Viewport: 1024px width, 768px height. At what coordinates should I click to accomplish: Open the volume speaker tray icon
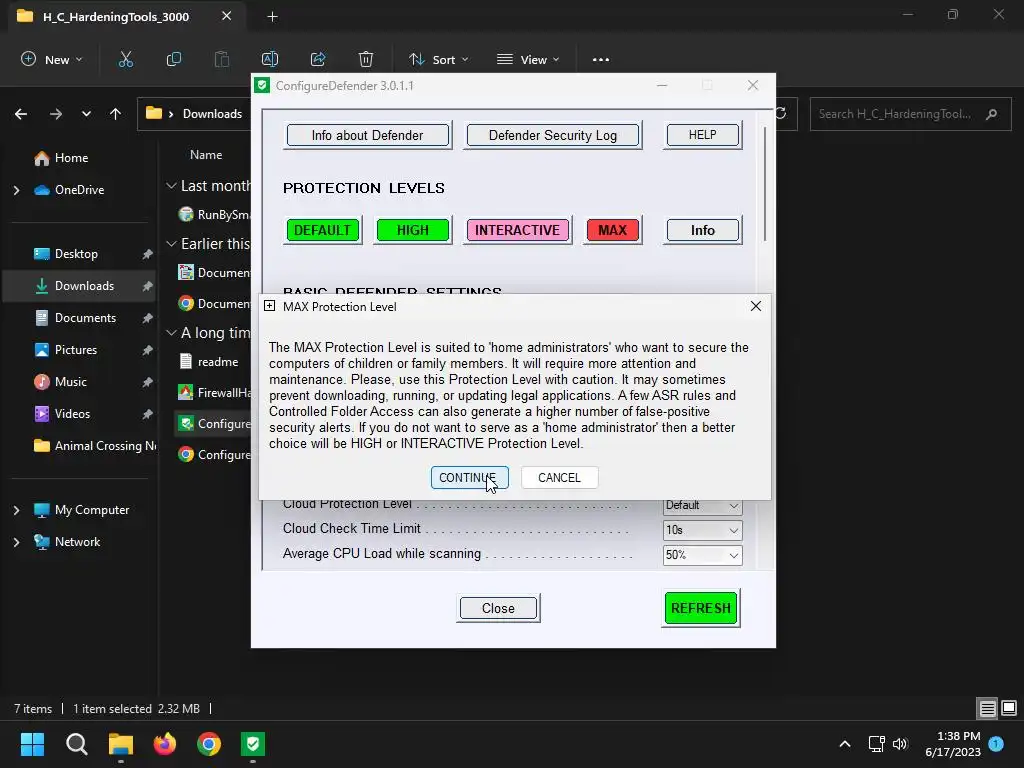pyautogui.click(x=900, y=744)
